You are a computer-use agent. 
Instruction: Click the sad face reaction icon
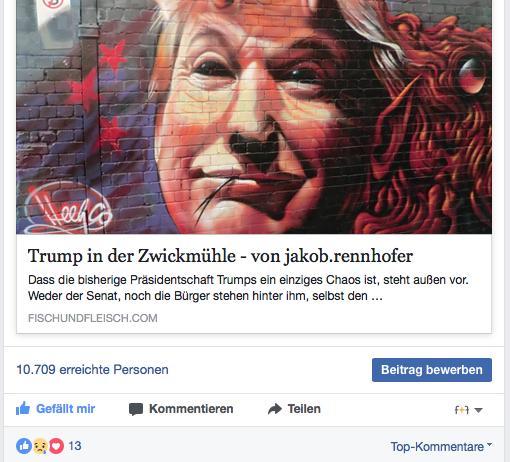[x=40, y=446]
